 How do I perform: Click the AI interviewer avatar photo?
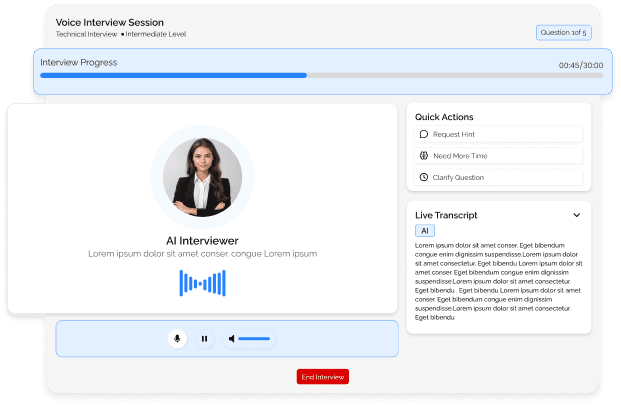[202, 176]
